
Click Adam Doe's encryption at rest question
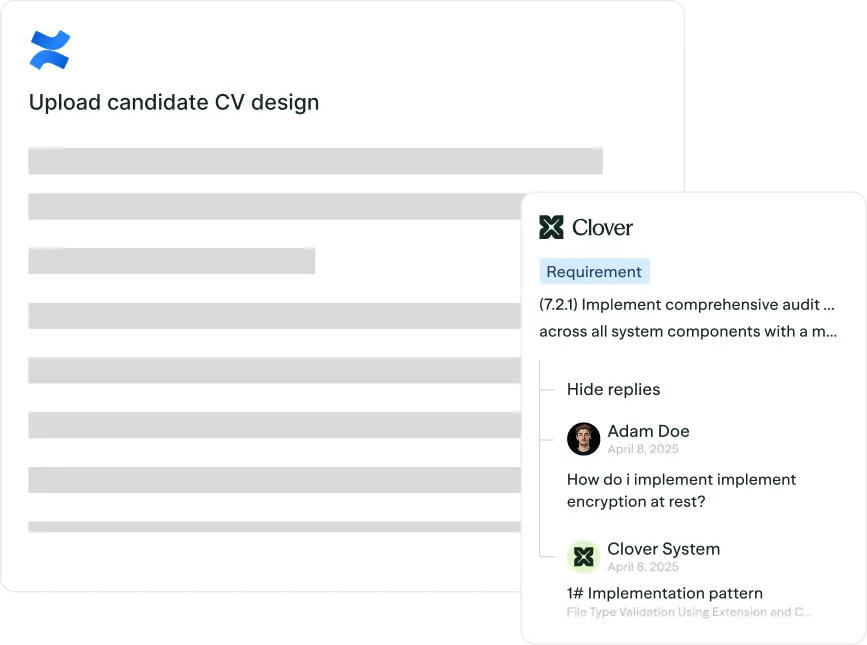tap(681, 490)
